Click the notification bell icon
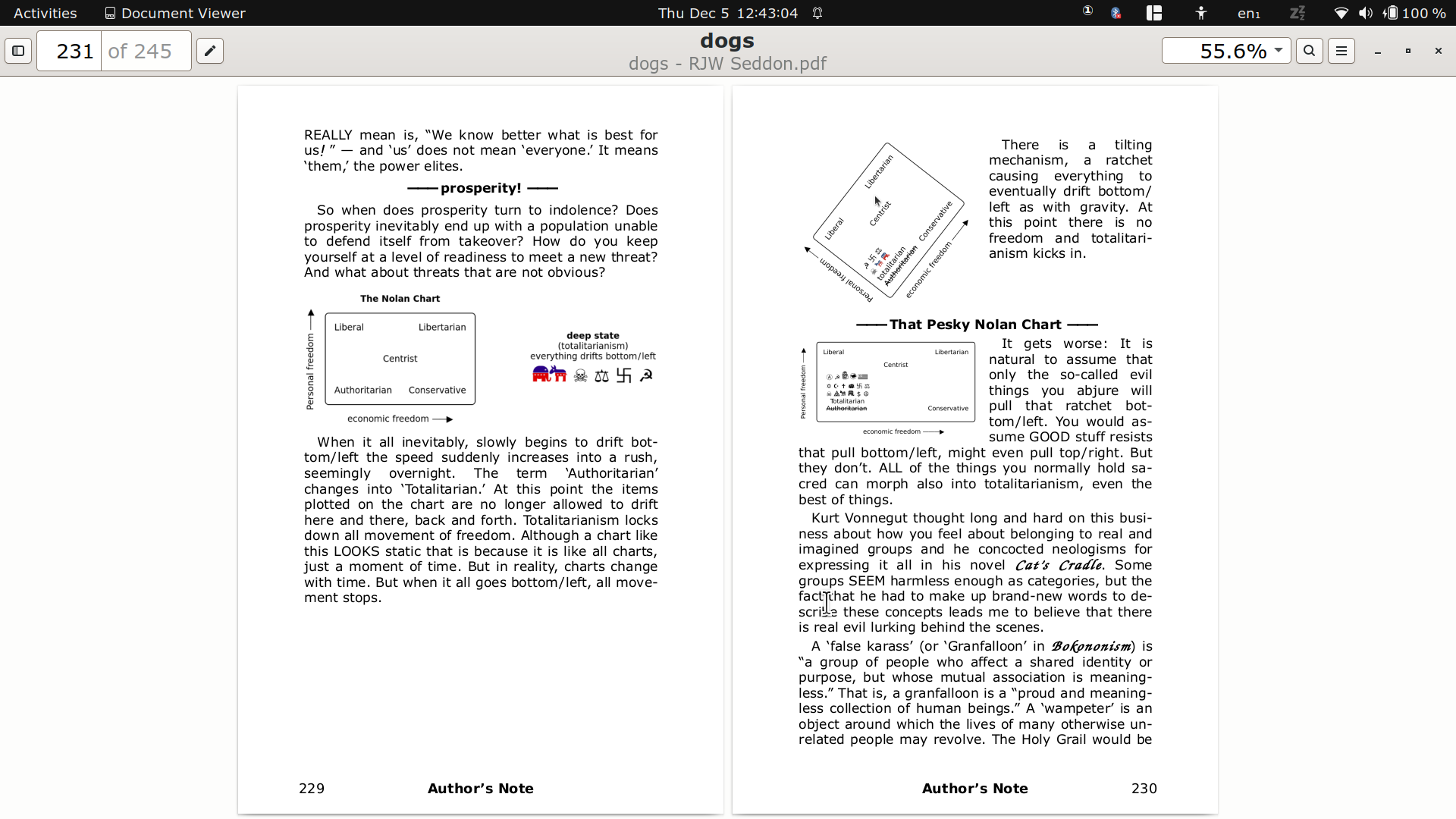 818,13
